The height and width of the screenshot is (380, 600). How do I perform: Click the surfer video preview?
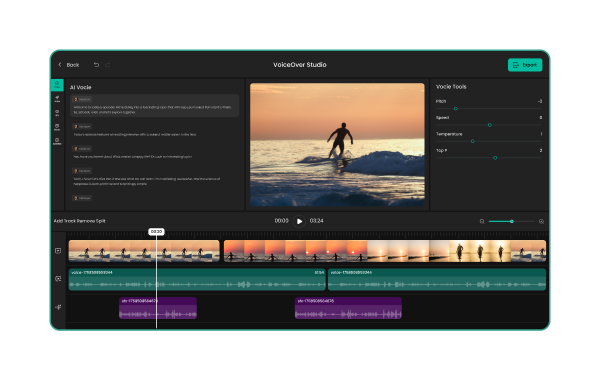(337, 145)
